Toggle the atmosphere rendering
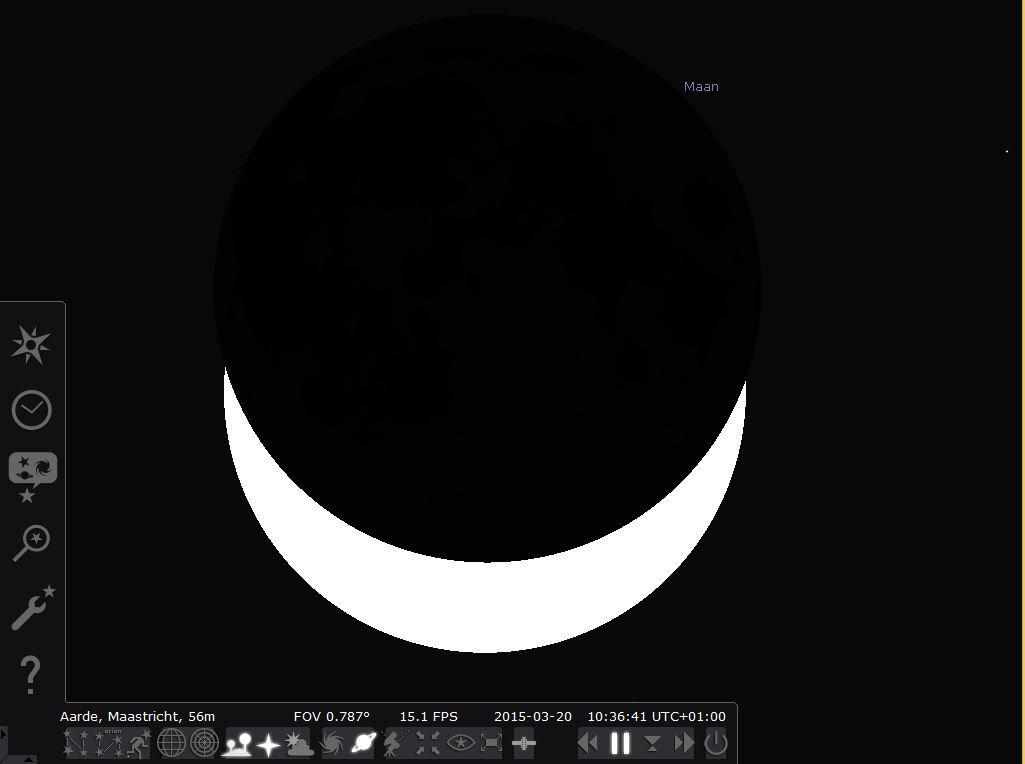 click(x=299, y=744)
